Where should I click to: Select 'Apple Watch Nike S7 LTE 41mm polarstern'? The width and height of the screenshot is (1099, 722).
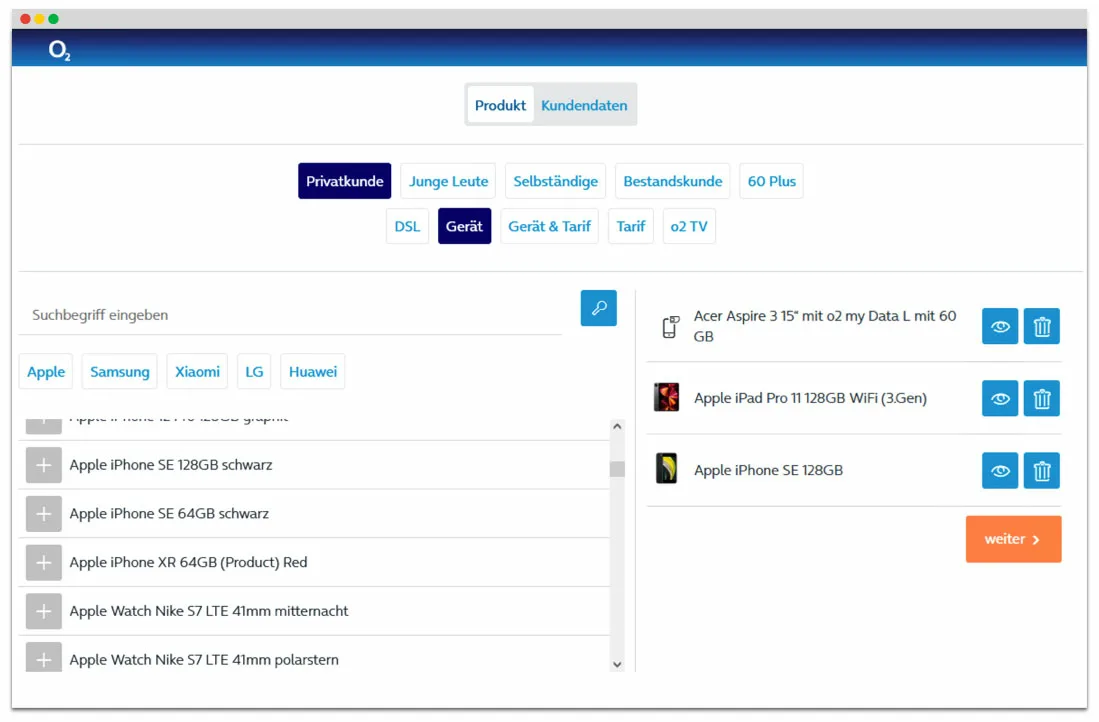pos(203,660)
